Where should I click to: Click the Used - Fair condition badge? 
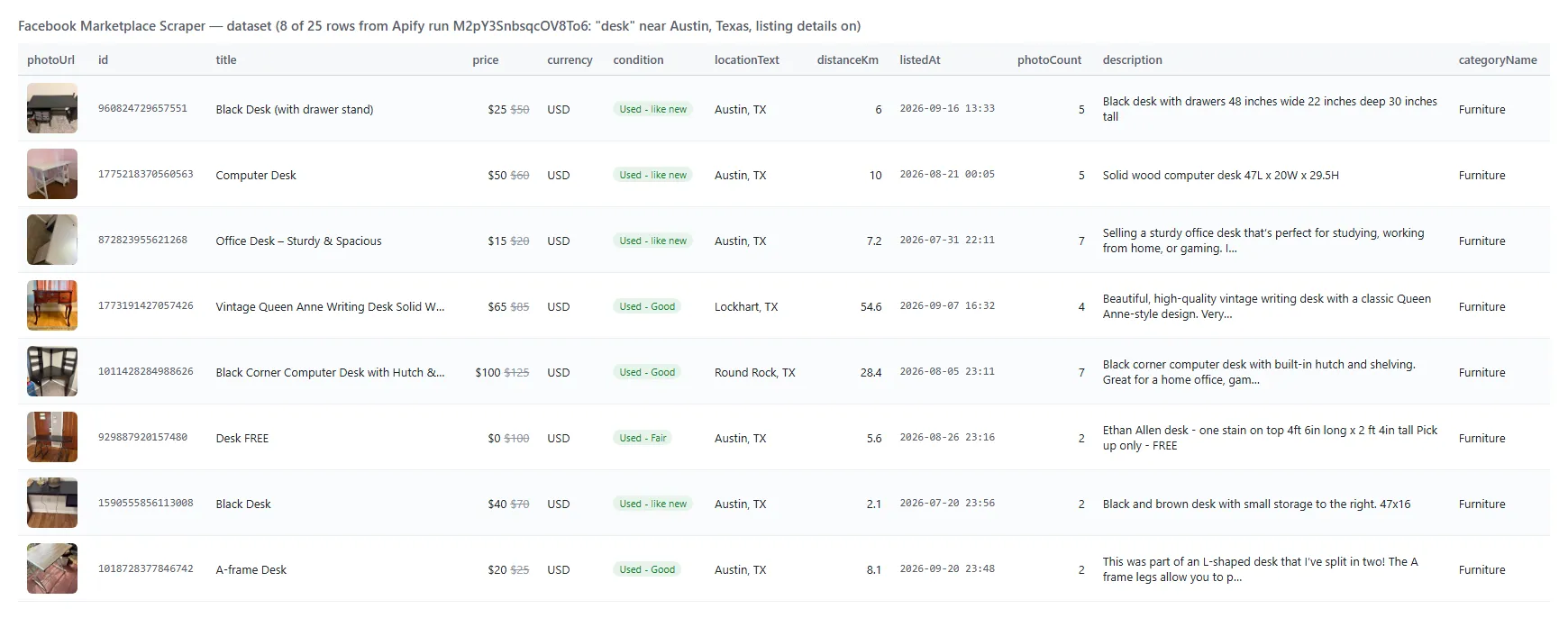click(643, 438)
